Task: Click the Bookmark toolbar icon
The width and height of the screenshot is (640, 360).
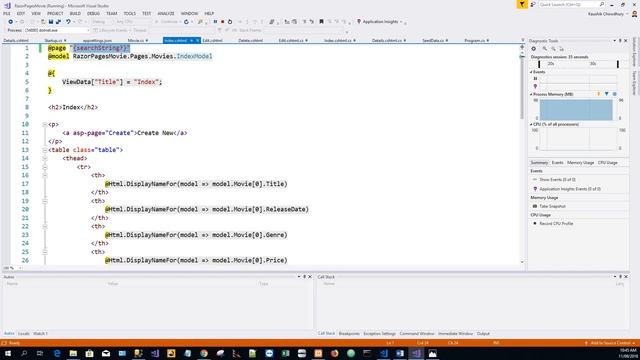Action: pos(321,22)
